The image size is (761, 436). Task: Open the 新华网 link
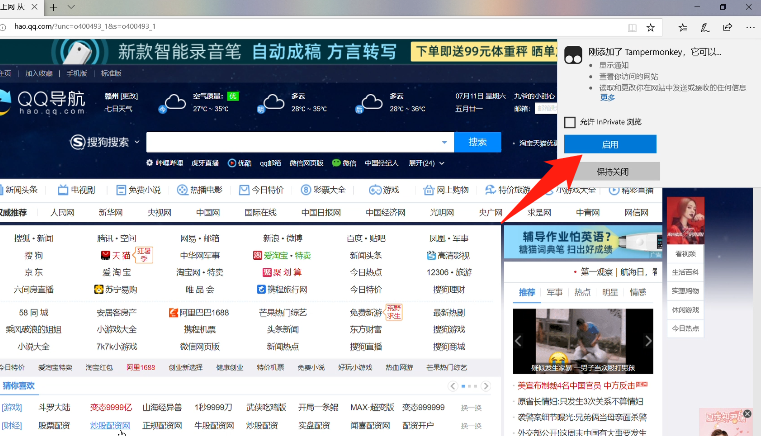pos(111,213)
